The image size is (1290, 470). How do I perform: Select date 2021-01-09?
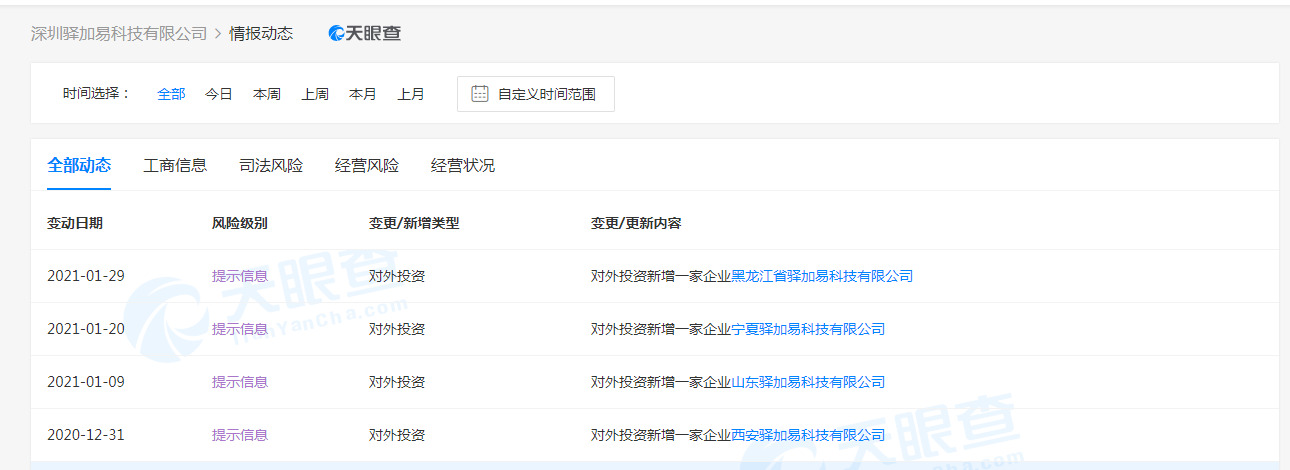point(86,382)
